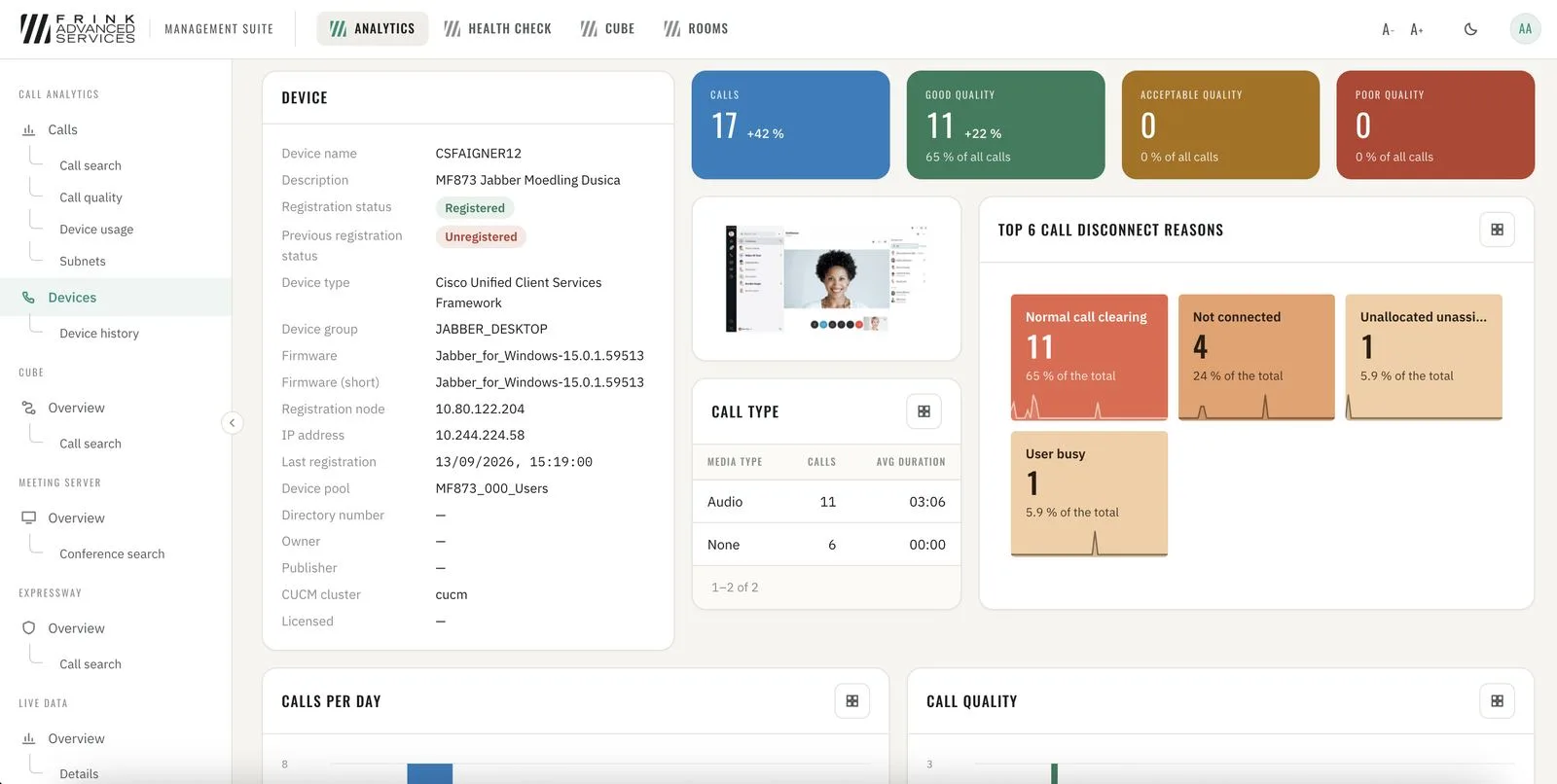Click the Calls bar chart icon in sidebar

click(28, 129)
